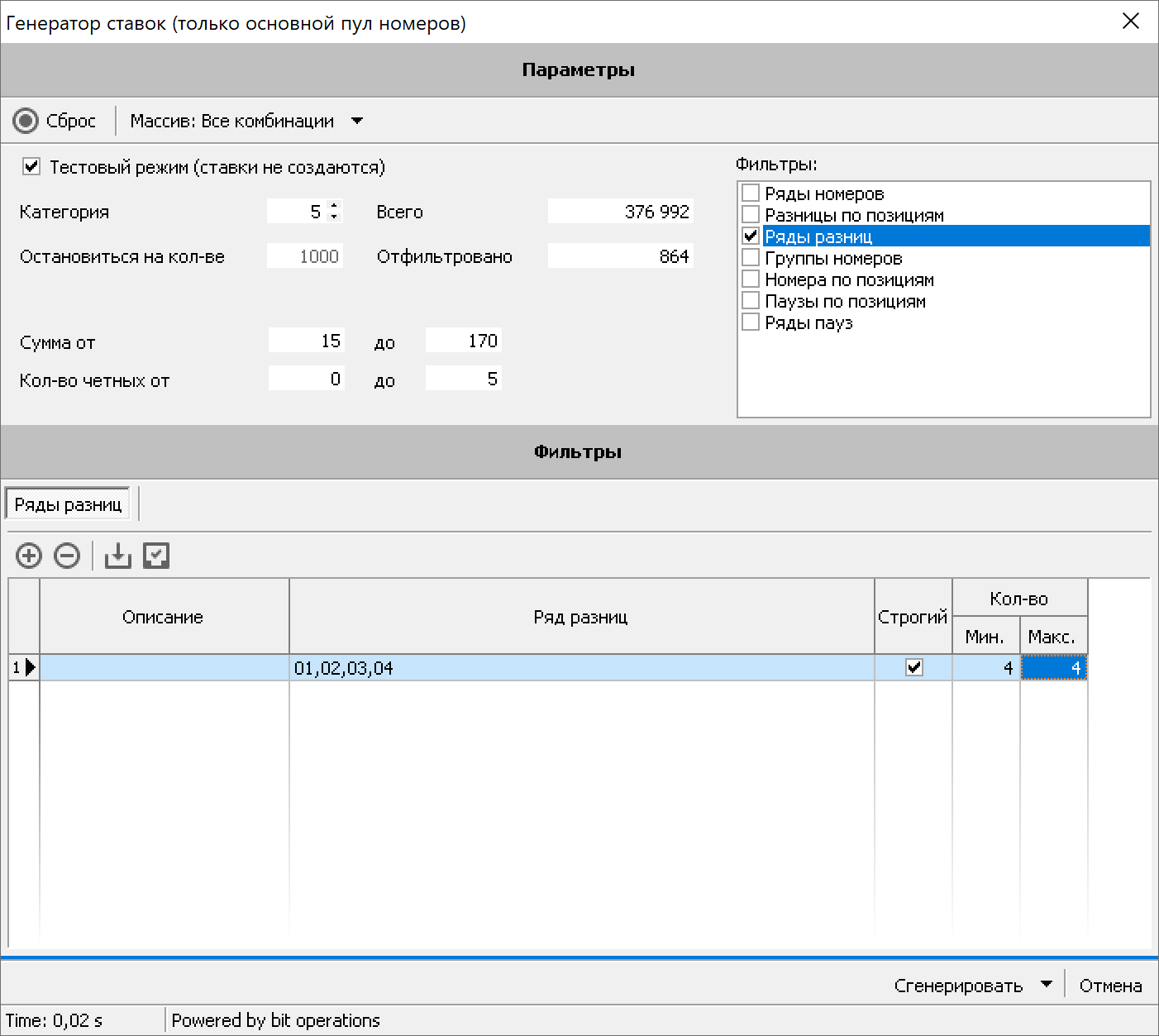Click the Сумма от input field
Screen dimensions: 1159x1036
(x=306, y=341)
